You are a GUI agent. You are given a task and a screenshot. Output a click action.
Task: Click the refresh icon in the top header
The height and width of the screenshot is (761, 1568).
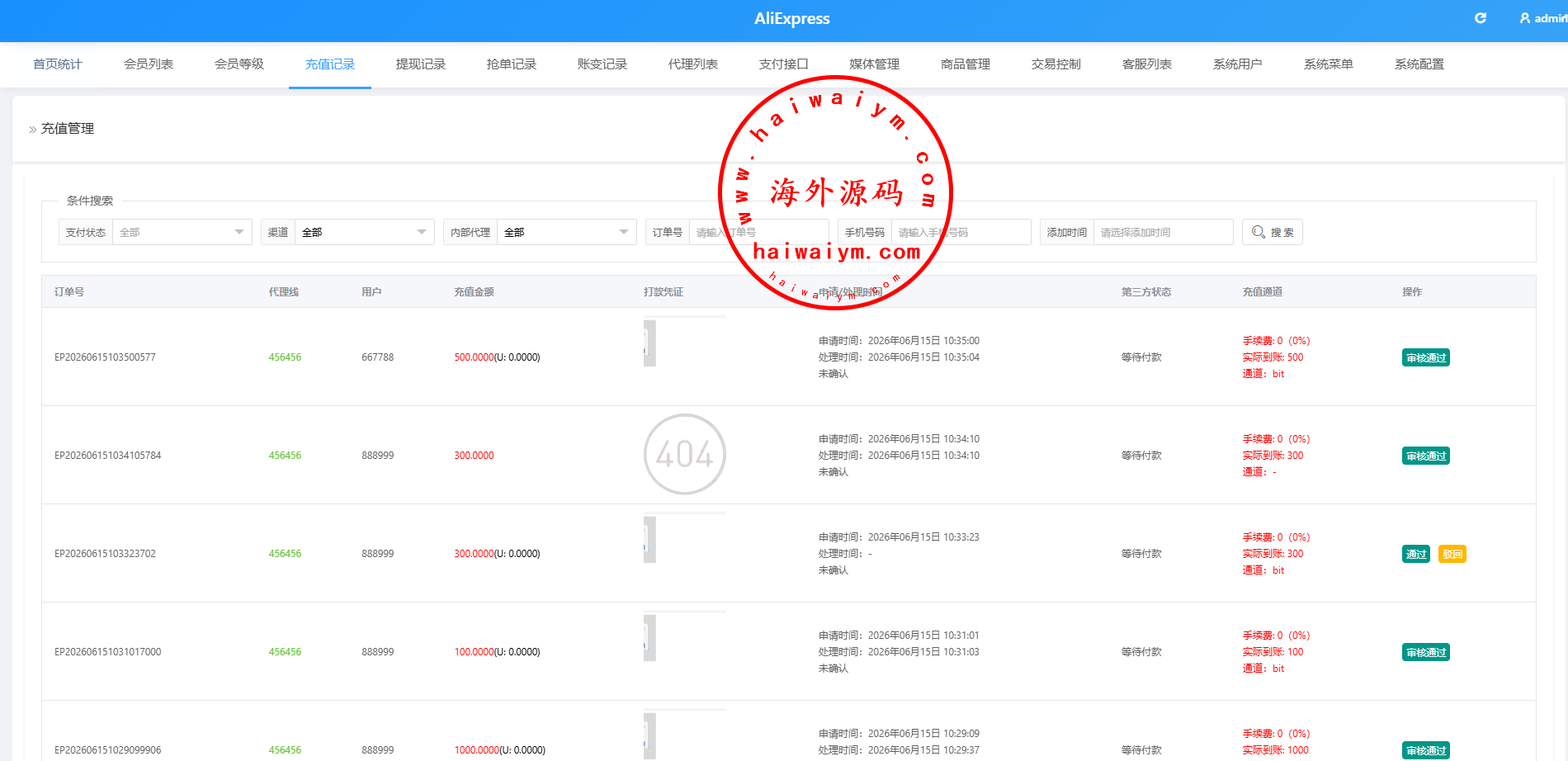(1481, 18)
